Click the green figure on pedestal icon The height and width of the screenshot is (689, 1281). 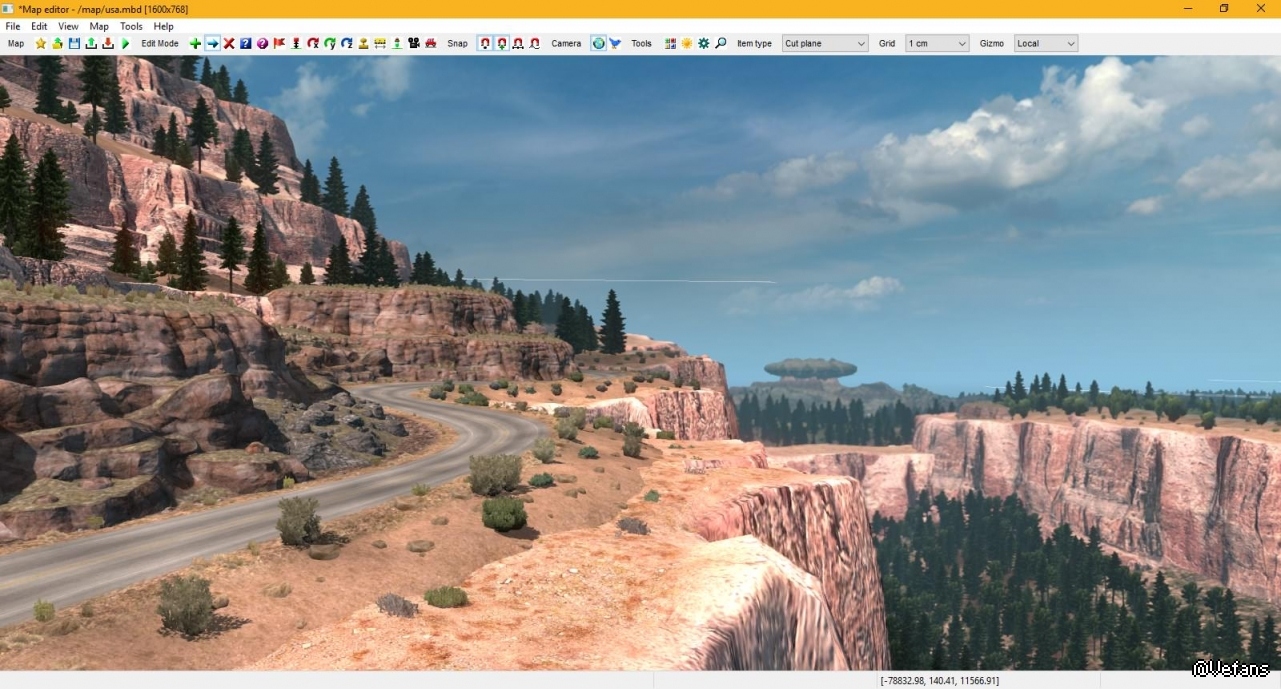pos(397,44)
